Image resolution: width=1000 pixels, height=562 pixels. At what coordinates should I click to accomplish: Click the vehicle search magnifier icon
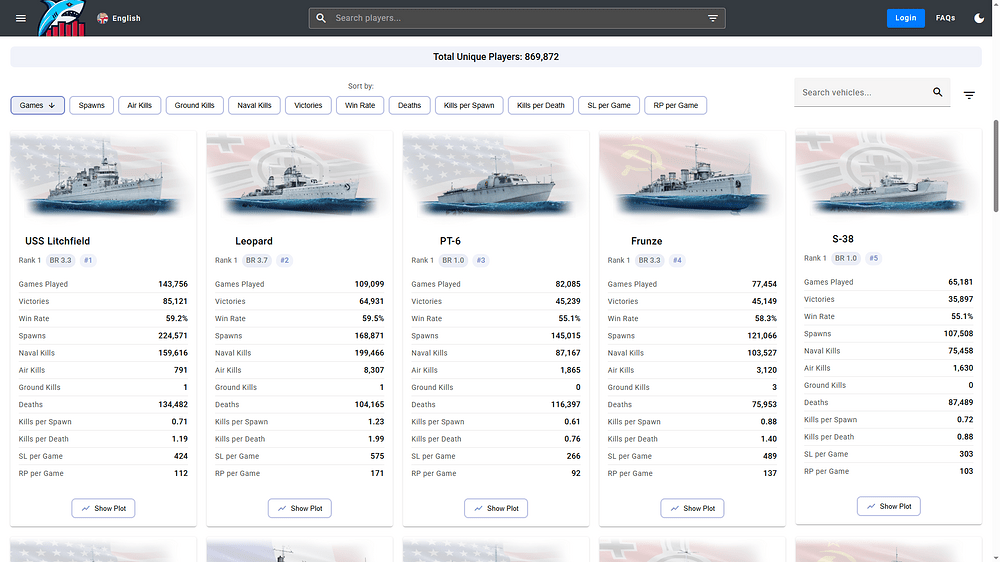938,92
